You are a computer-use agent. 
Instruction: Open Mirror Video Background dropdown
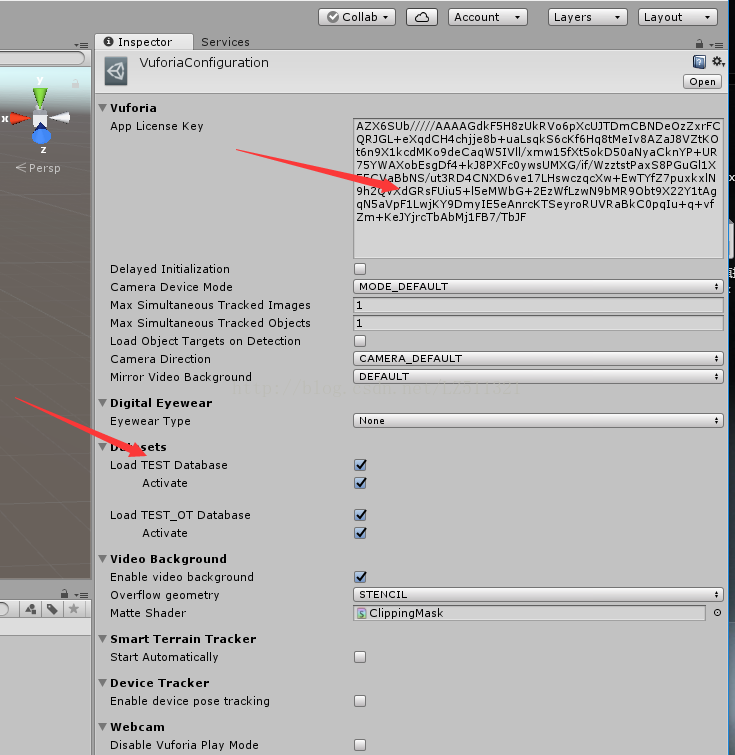[538, 377]
